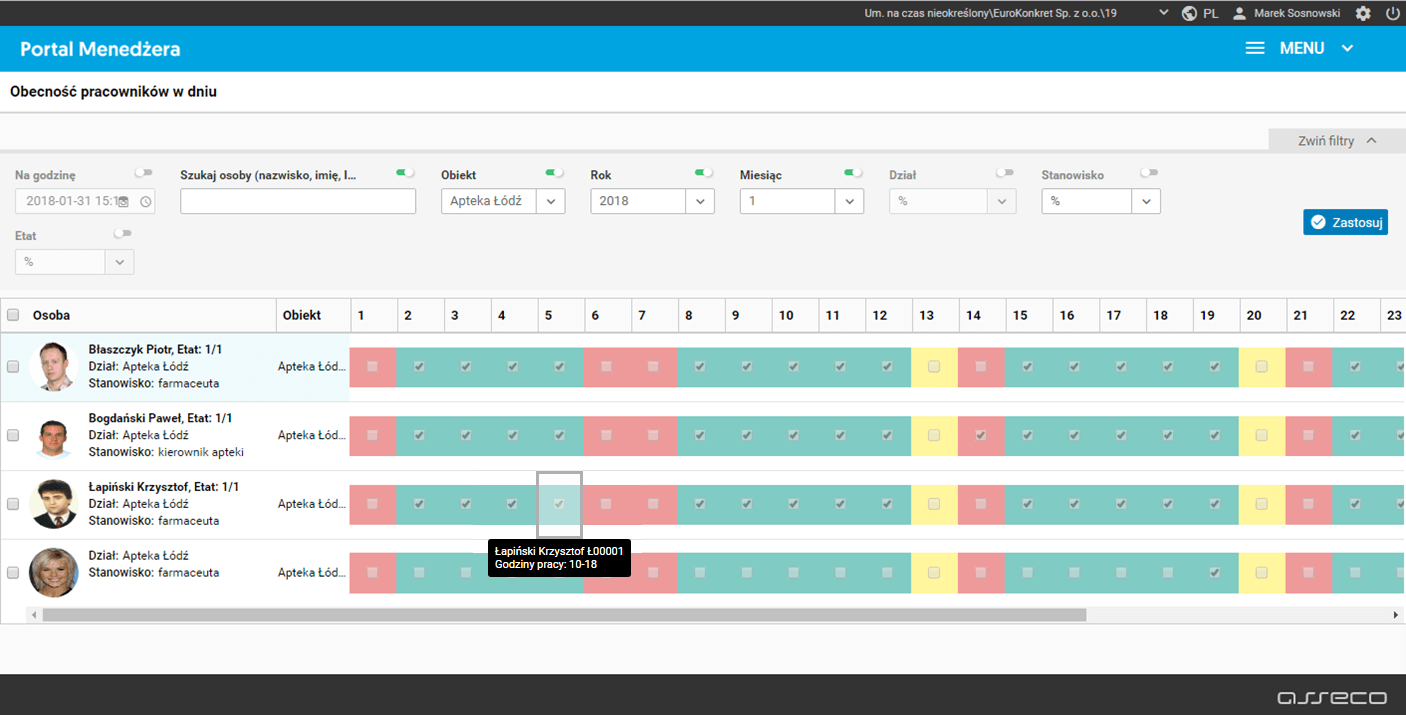Toggle the Na godzinę filter switch
This screenshot has height=715, width=1406.
point(144,173)
